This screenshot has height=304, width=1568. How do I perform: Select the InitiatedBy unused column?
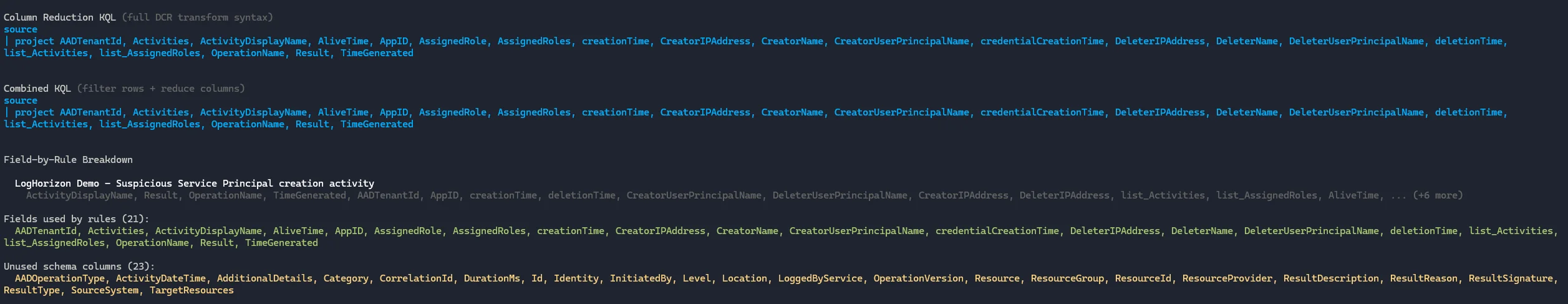click(640, 278)
